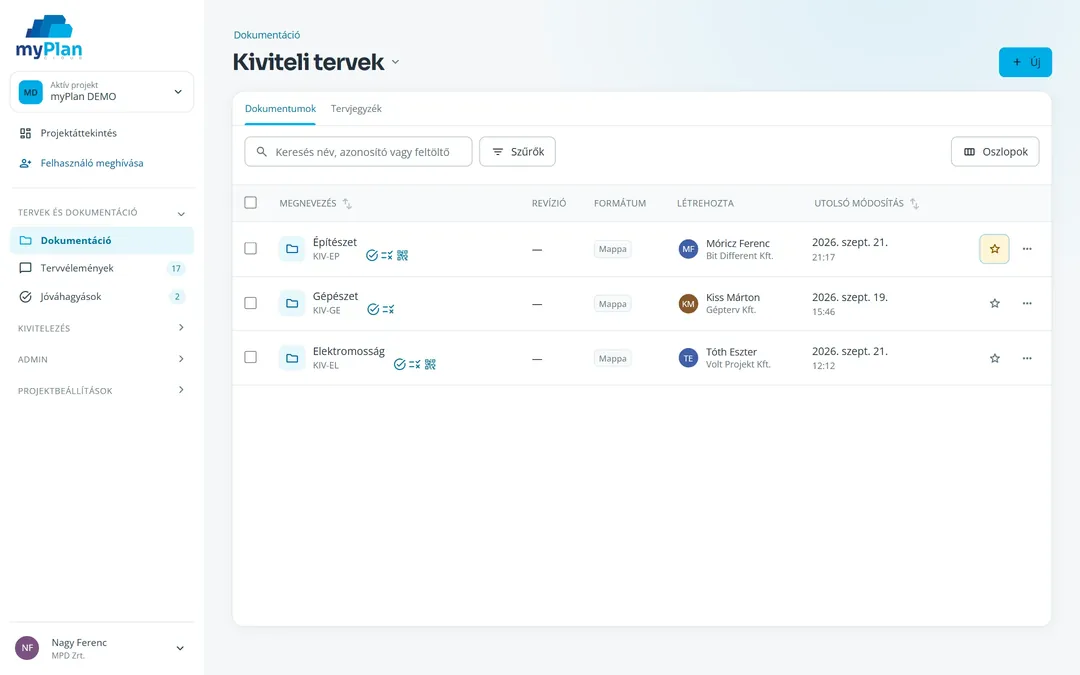This screenshot has width=1080, height=675.
Task: Open the active project myPlan DEMO dropdown
Action: [102, 92]
